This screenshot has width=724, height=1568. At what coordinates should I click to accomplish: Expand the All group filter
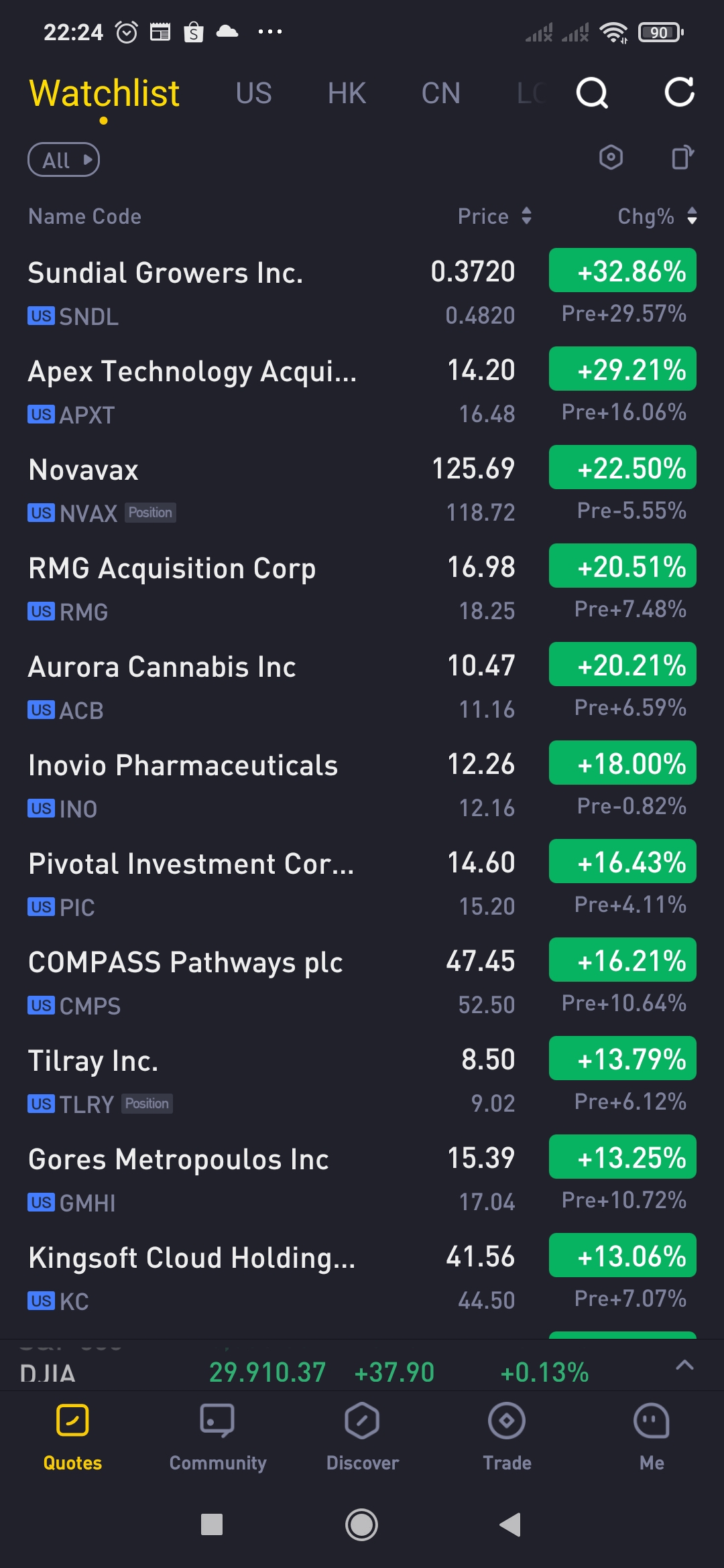coord(64,160)
